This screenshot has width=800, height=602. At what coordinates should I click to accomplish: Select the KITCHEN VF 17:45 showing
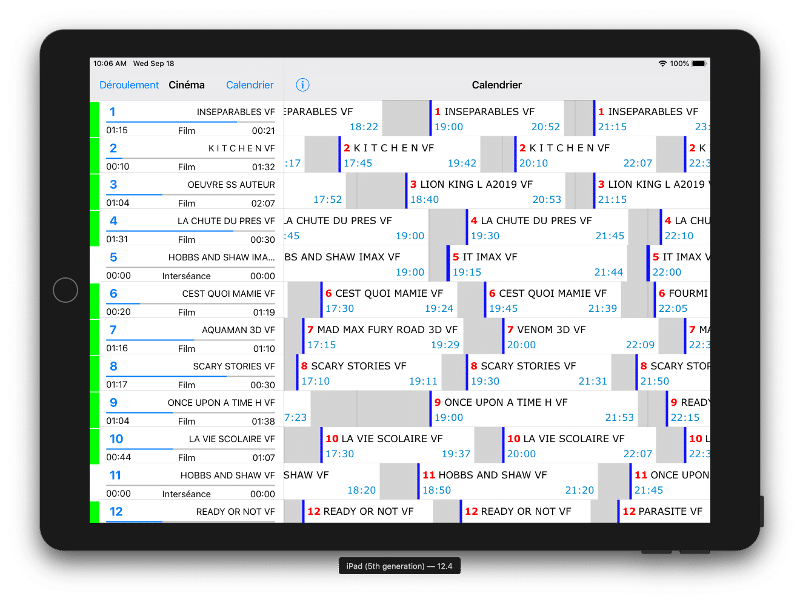[409, 155]
